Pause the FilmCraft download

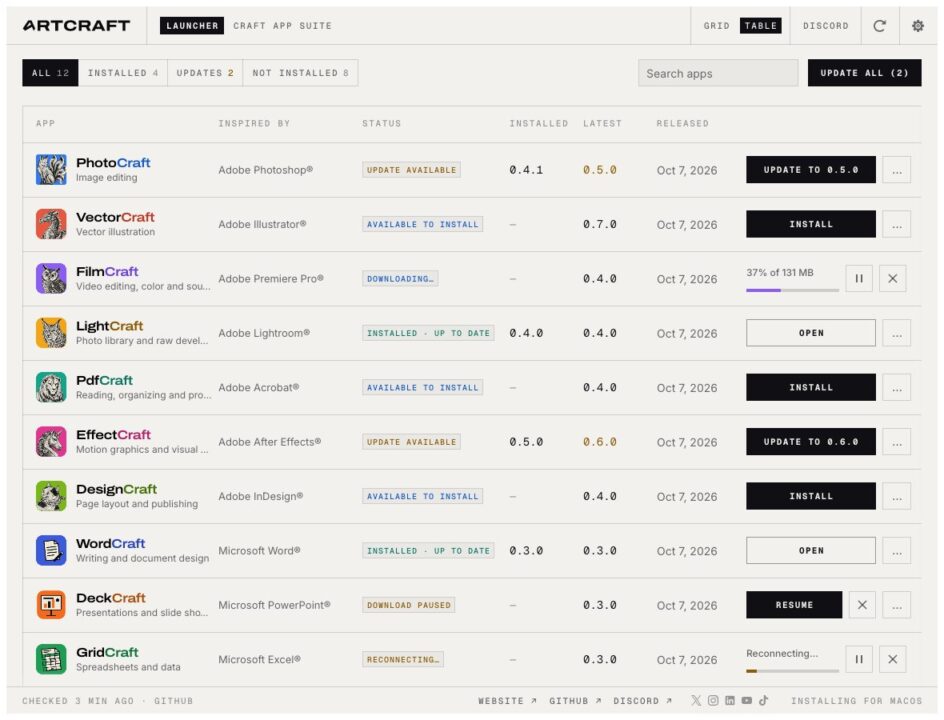pos(859,279)
